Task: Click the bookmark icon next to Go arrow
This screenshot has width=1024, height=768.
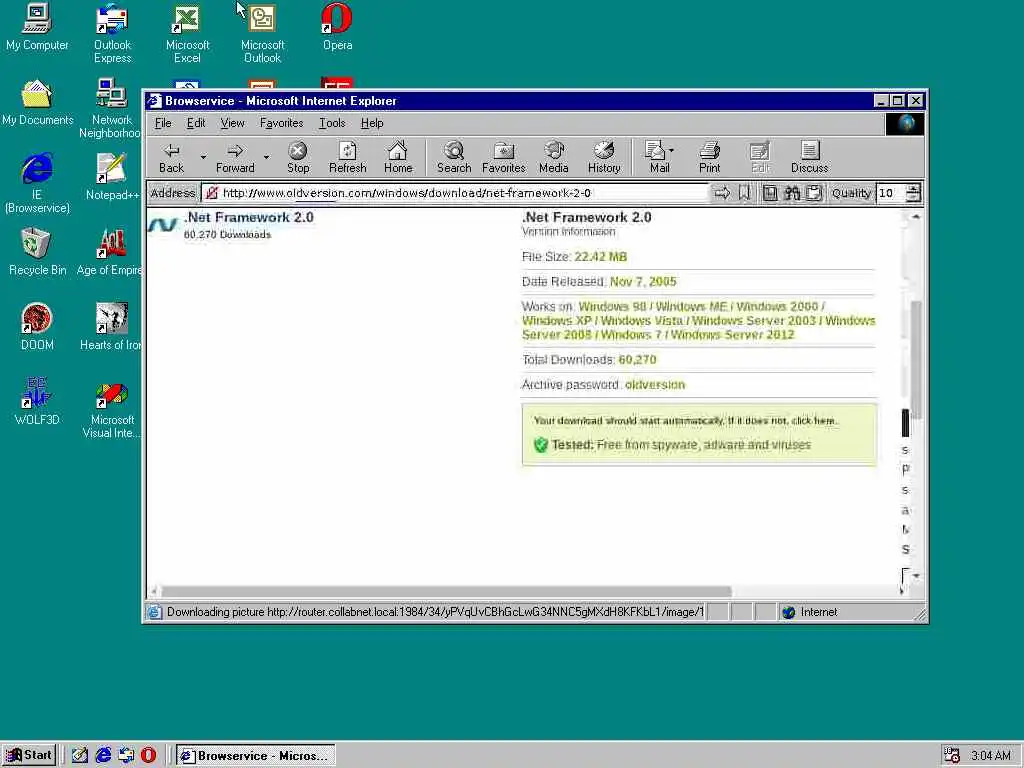Action: [744, 193]
